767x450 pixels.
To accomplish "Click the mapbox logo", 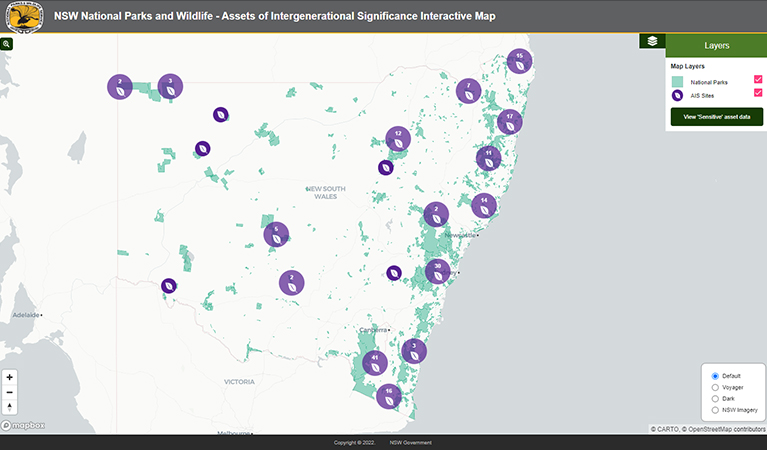I will tap(23, 426).
